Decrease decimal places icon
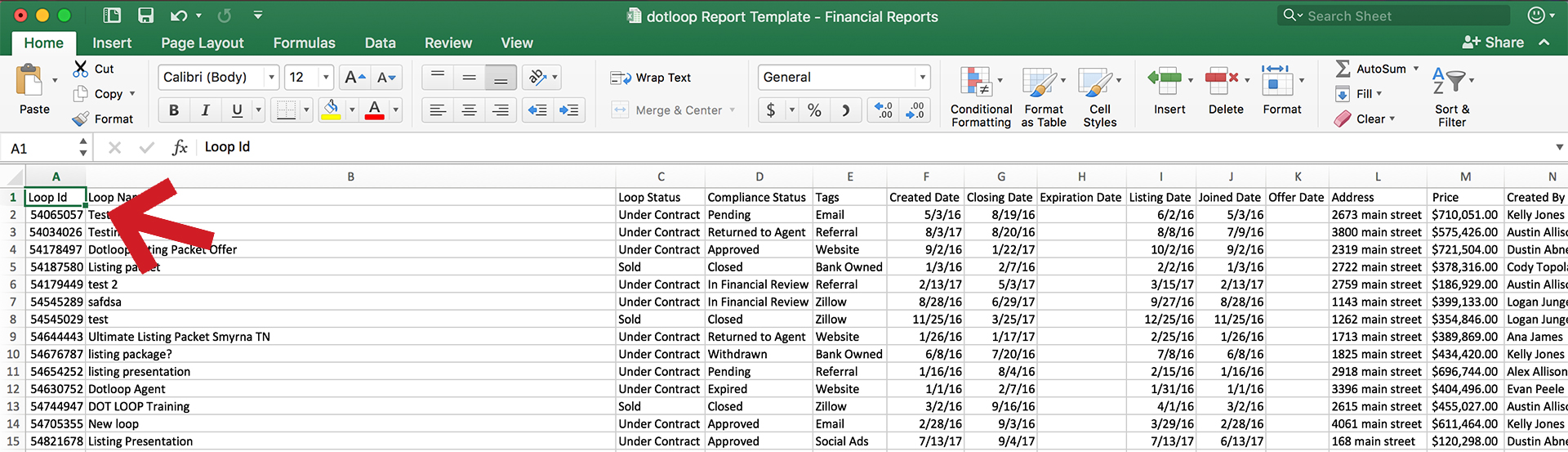This screenshot has width=1568, height=452. pyautogui.click(x=915, y=110)
